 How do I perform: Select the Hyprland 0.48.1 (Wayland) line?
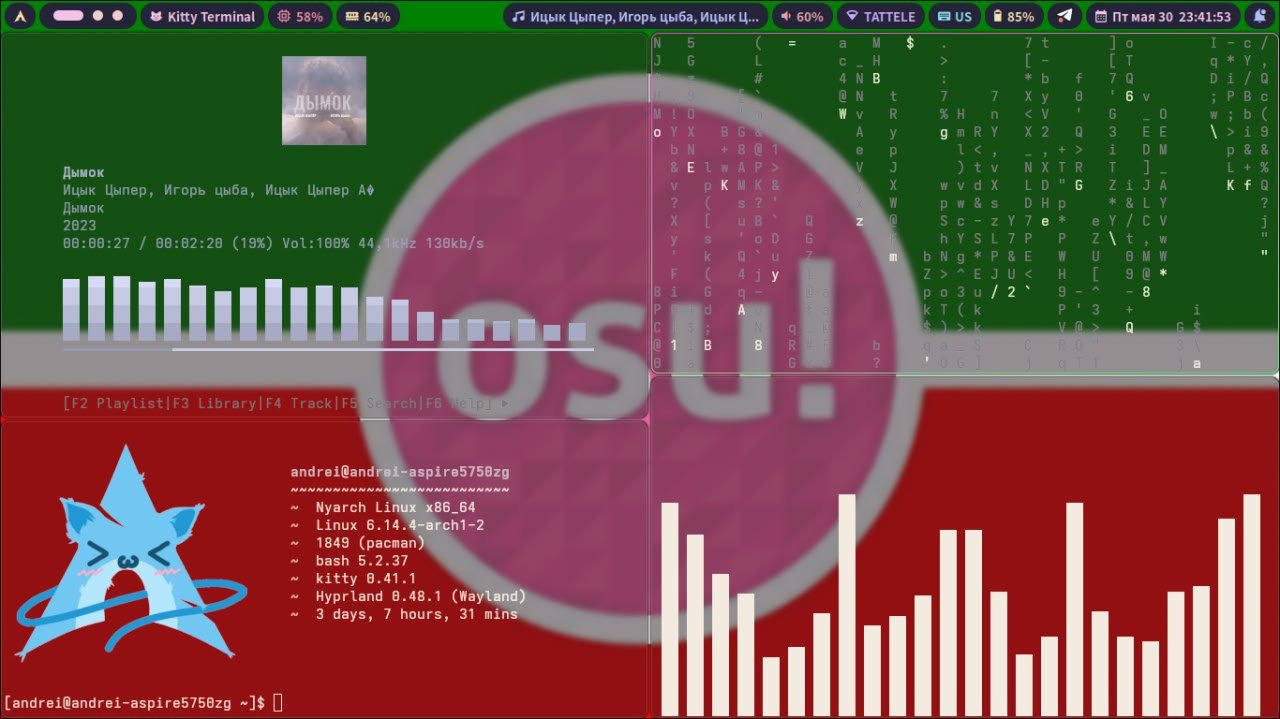click(x=420, y=596)
